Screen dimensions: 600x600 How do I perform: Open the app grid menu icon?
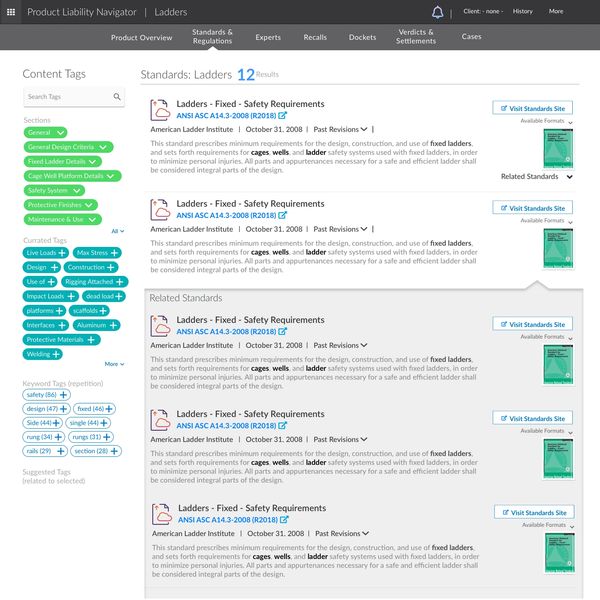point(10,12)
